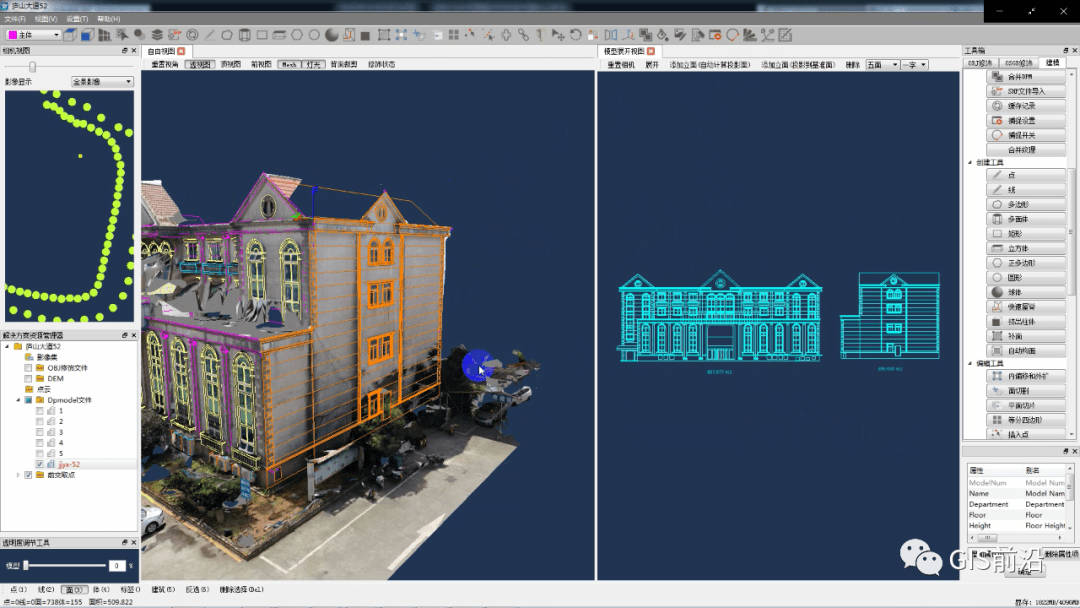Select the point (点) creation tool

click(1026, 175)
